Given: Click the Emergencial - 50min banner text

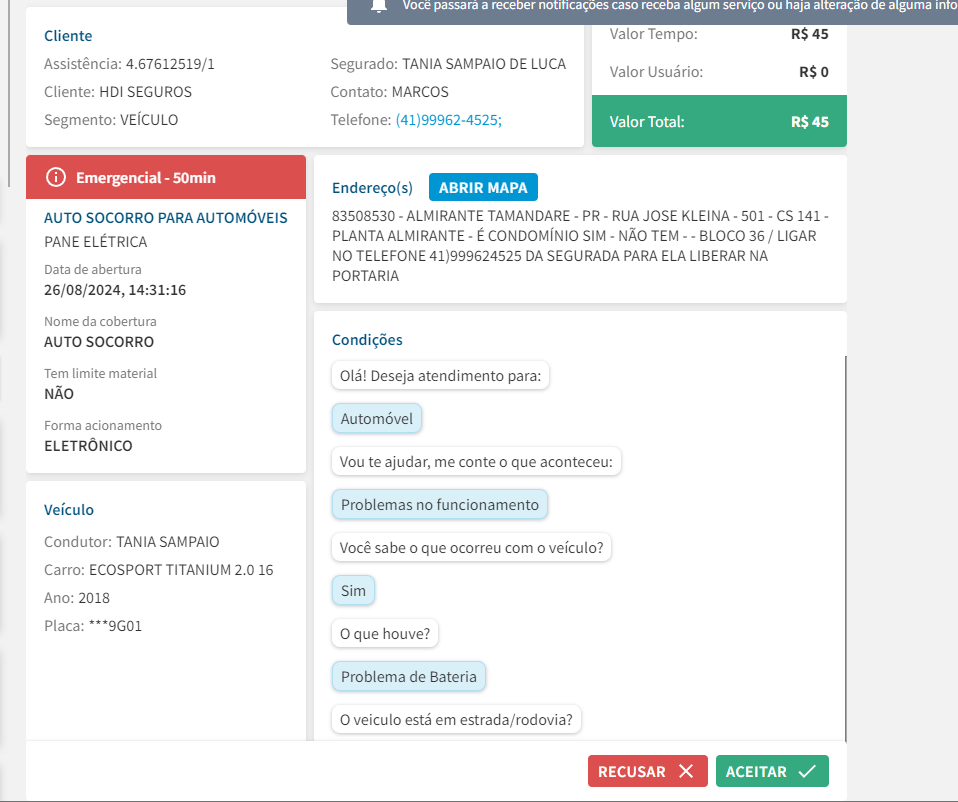Looking at the screenshot, I should click(x=146, y=178).
